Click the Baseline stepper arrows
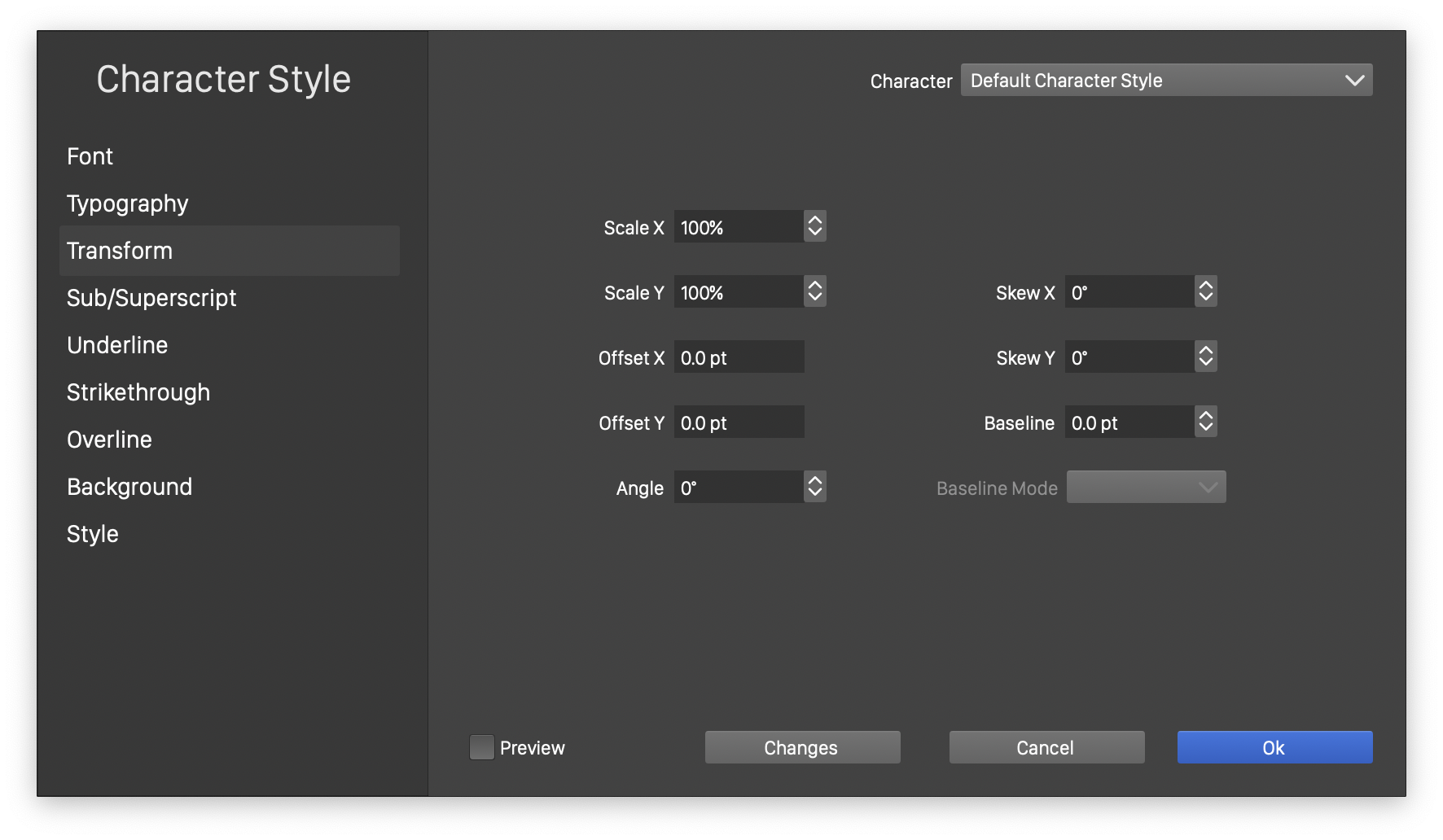This screenshot has height=840, width=1443. pos(1205,422)
